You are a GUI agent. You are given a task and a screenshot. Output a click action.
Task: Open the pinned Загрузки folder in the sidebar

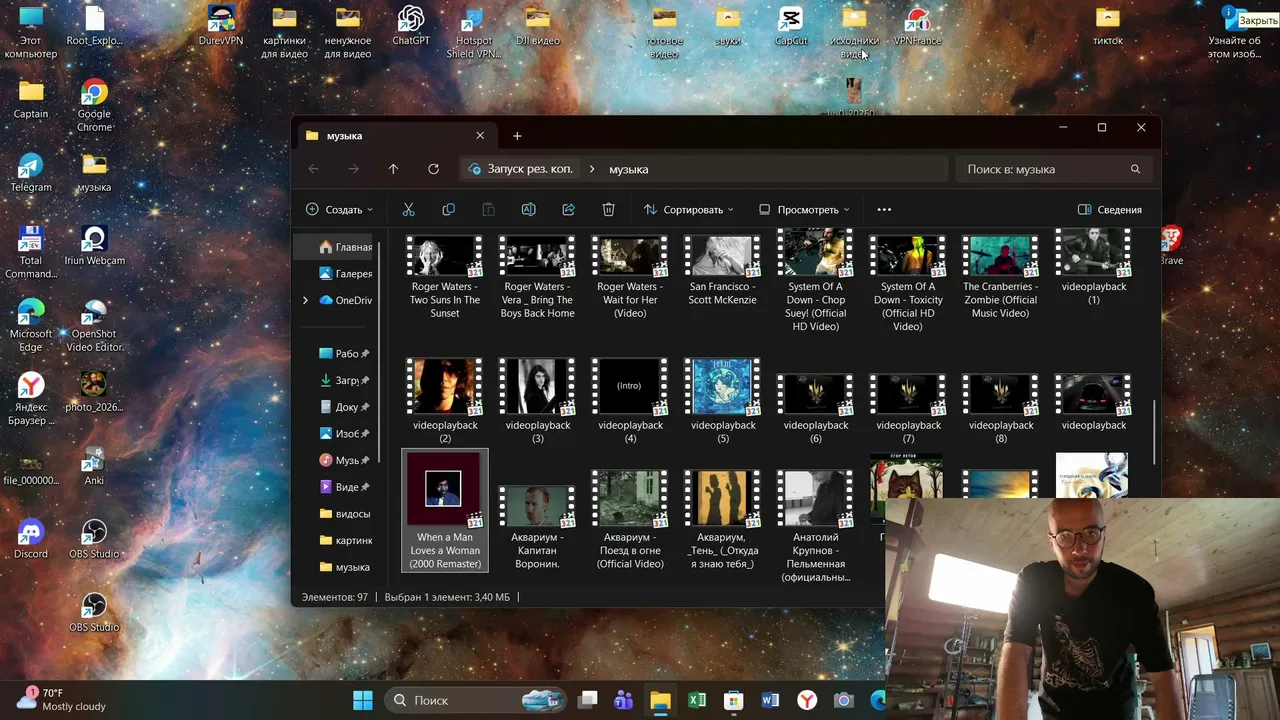[x=345, y=381]
